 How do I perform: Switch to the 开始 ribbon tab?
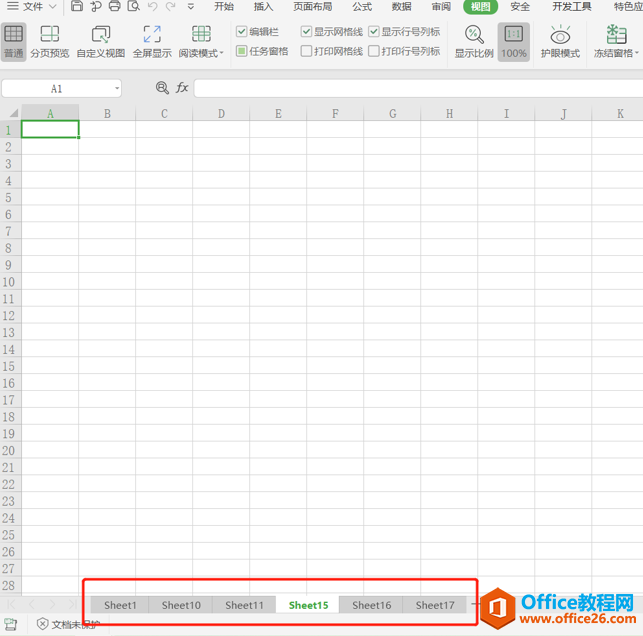[224, 7]
